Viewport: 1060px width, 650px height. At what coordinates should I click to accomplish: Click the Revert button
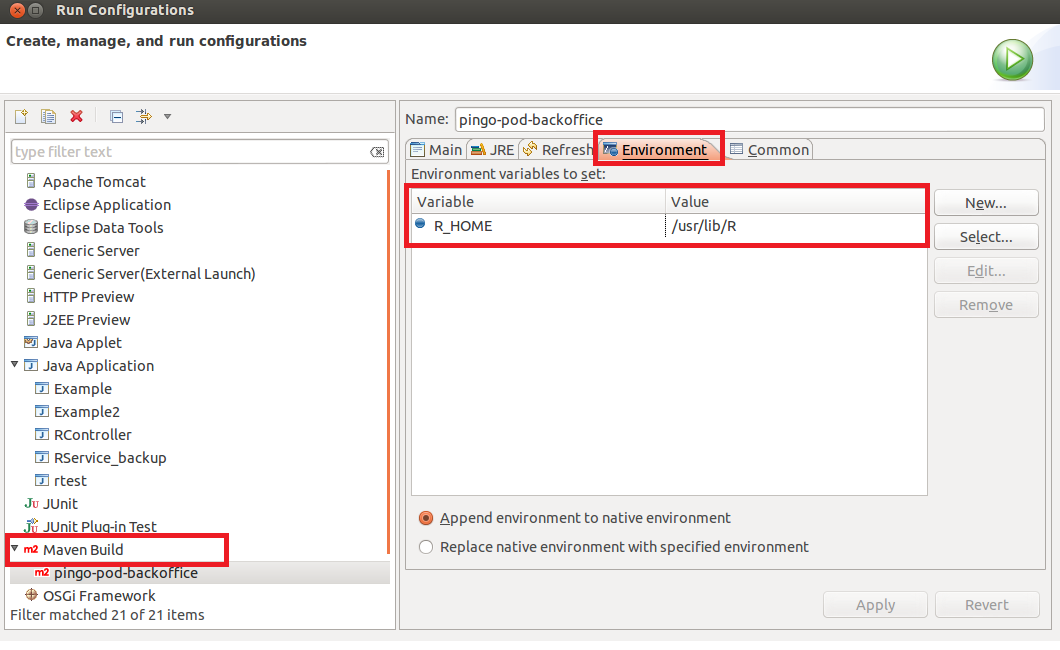(x=987, y=605)
